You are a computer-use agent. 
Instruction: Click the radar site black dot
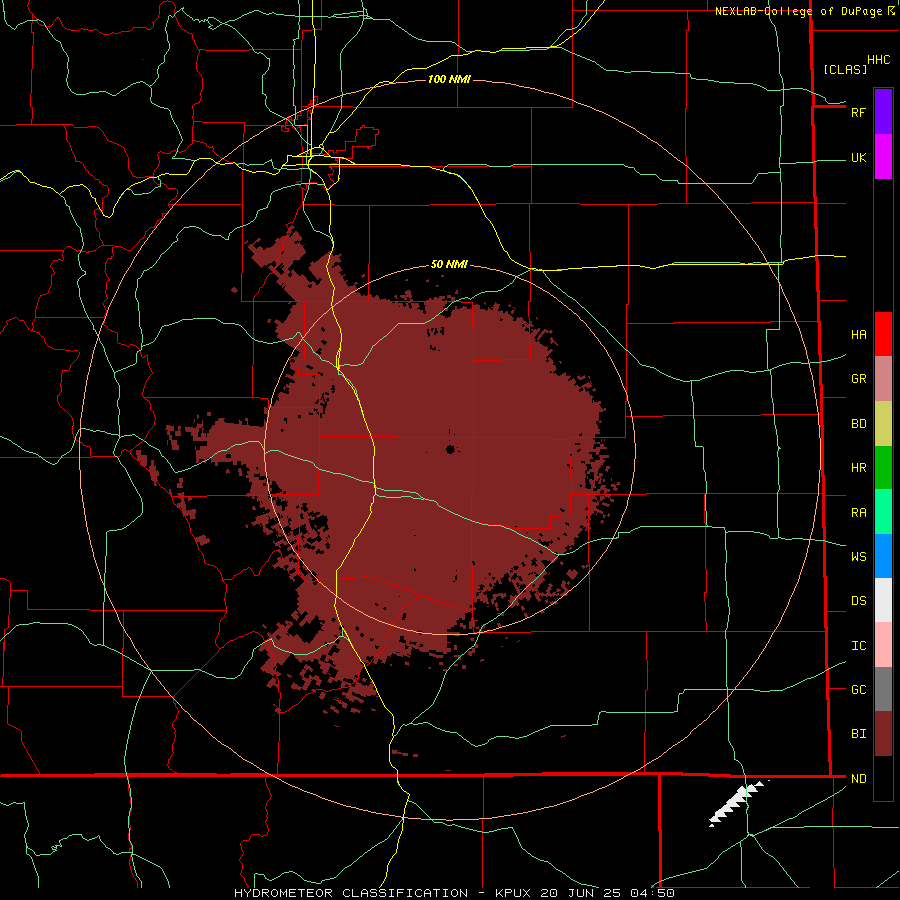pyautogui.click(x=450, y=449)
